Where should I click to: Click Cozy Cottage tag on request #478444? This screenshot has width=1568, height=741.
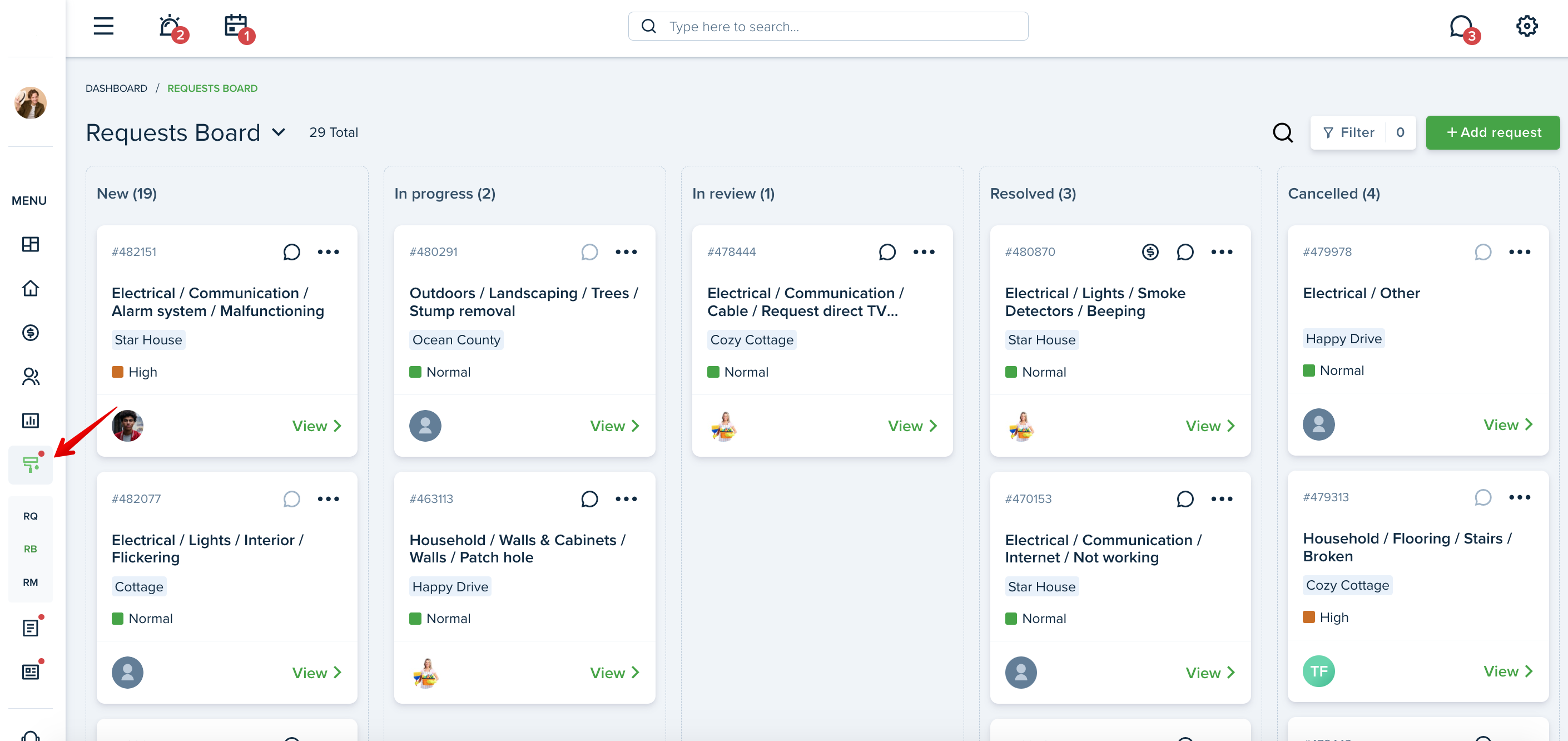752,340
